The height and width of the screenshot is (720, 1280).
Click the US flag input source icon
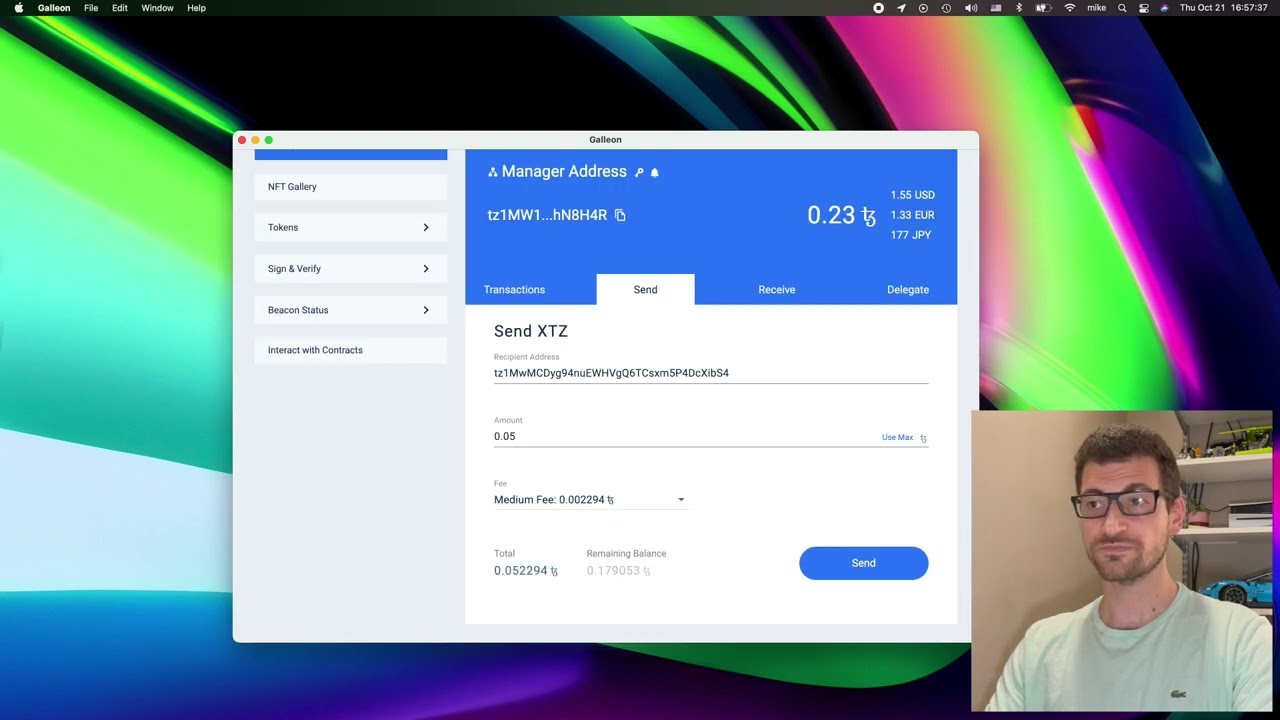996,8
